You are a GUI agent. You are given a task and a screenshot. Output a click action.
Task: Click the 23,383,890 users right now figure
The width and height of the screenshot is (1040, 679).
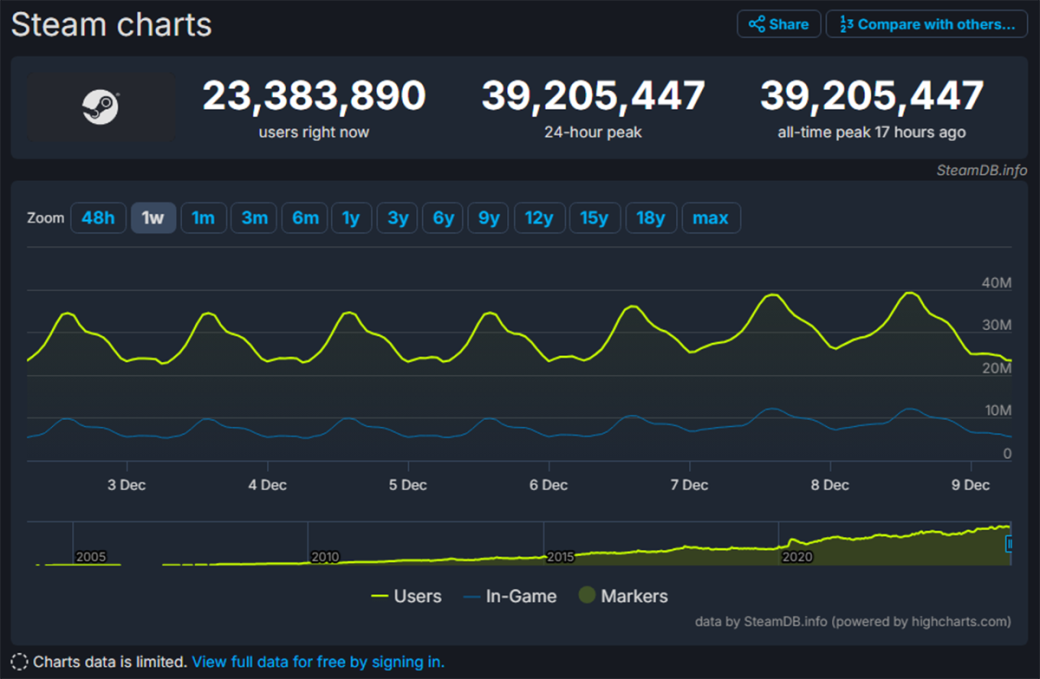point(314,95)
